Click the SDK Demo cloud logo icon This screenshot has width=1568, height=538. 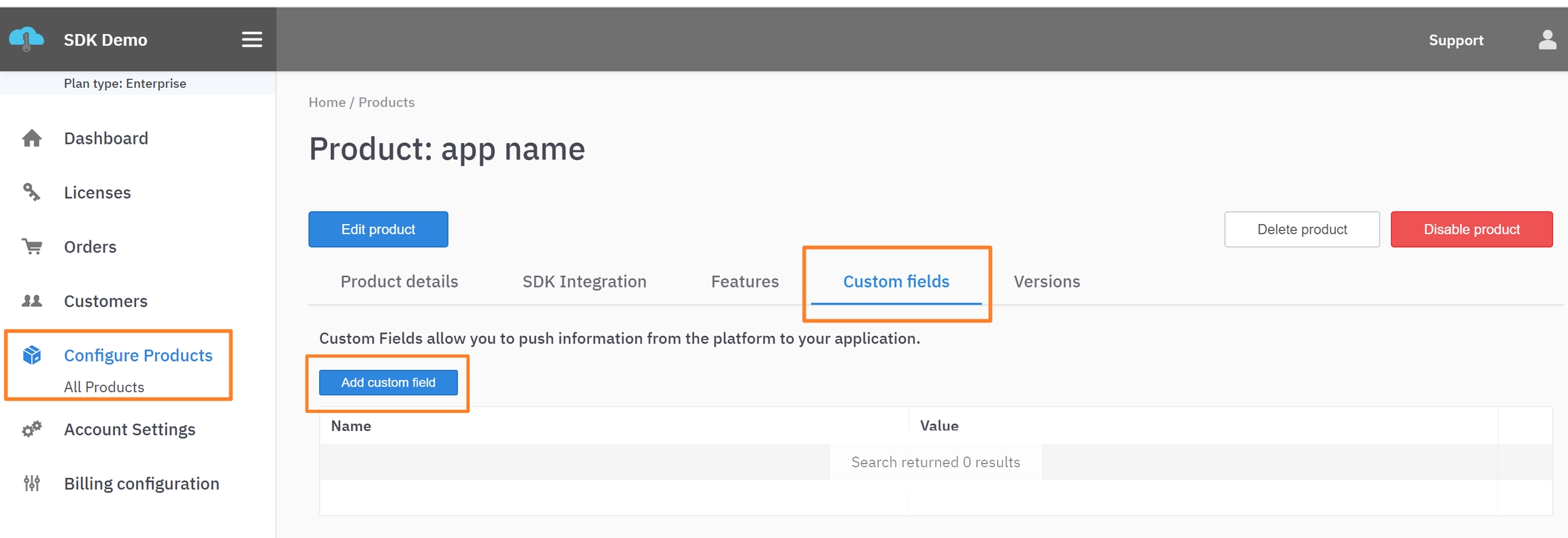pyautogui.click(x=27, y=39)
